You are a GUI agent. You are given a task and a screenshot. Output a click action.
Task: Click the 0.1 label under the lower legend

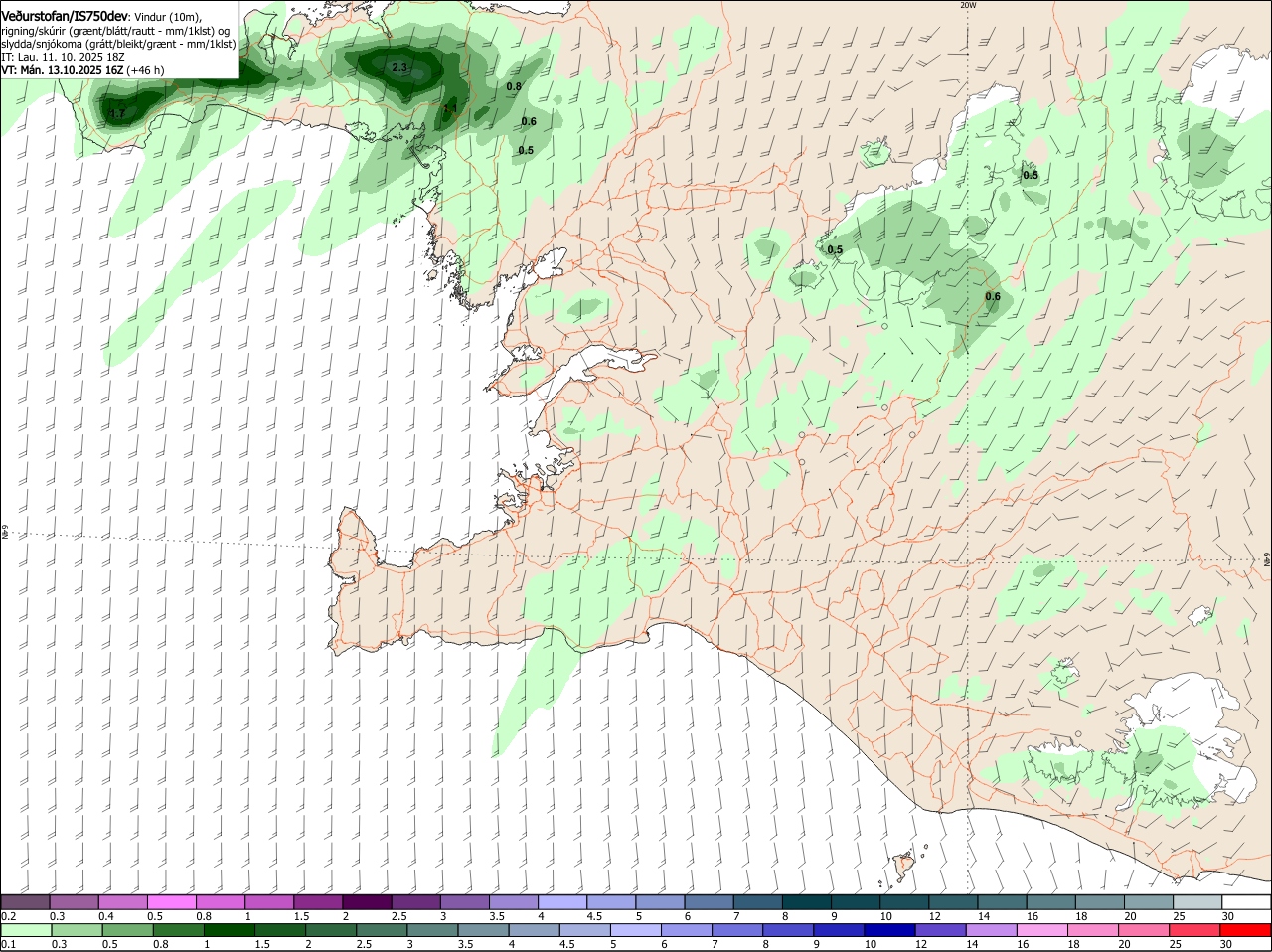(8, 944)
